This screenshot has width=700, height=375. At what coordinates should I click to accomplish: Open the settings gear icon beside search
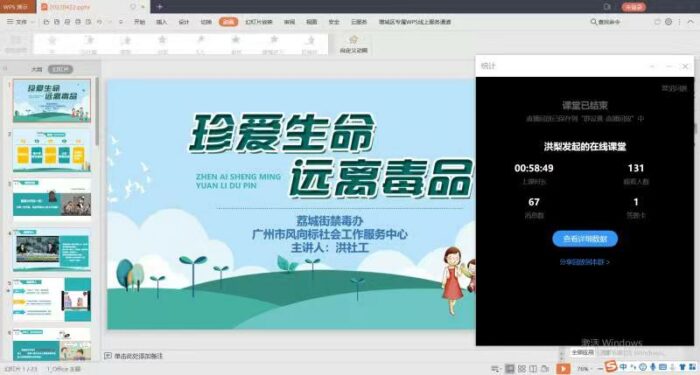click(668, 21)
